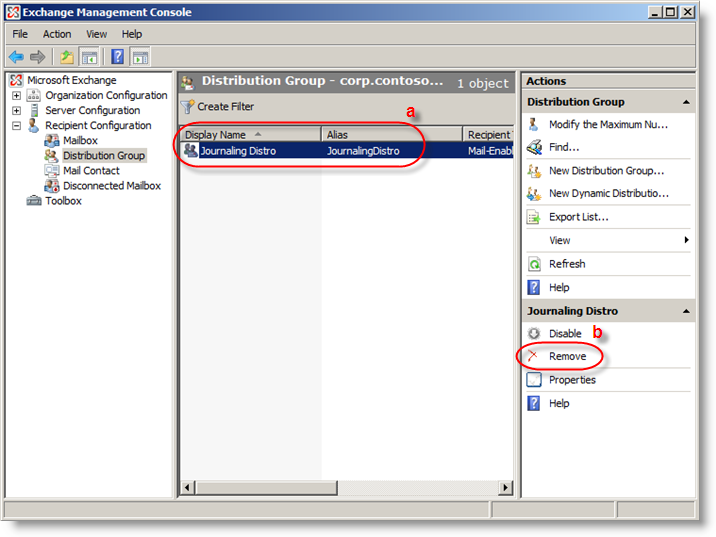716x537 pixels.
Task: Expand the Organization Configuration node
Action: tap(16, 95)
